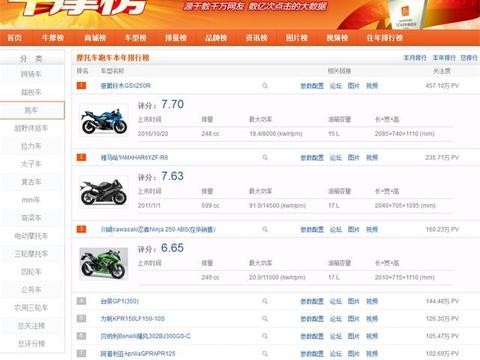Open 参数配置 for KPR150
Viewport: 480px width, 360px height.
point(312,319)
